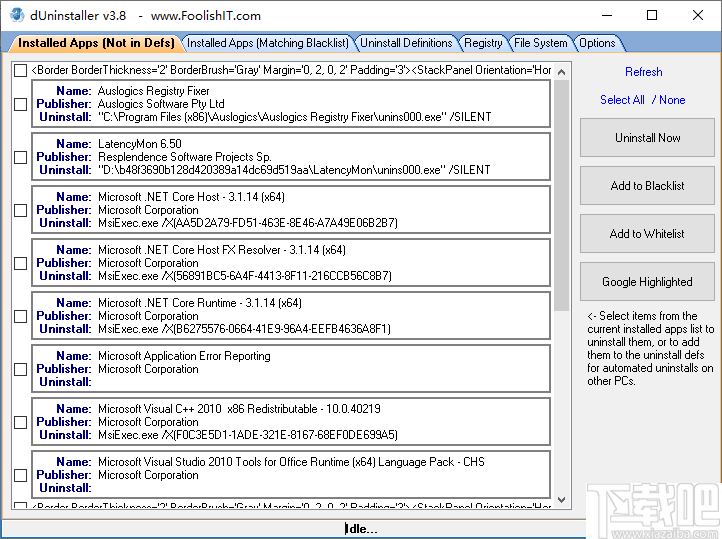Image resolution: width=722 pixels, height=539 pixels.
Task: Check the Microsoft .NET Core Host - 3.1.14 entry
Action: click(x=20, y=210)
